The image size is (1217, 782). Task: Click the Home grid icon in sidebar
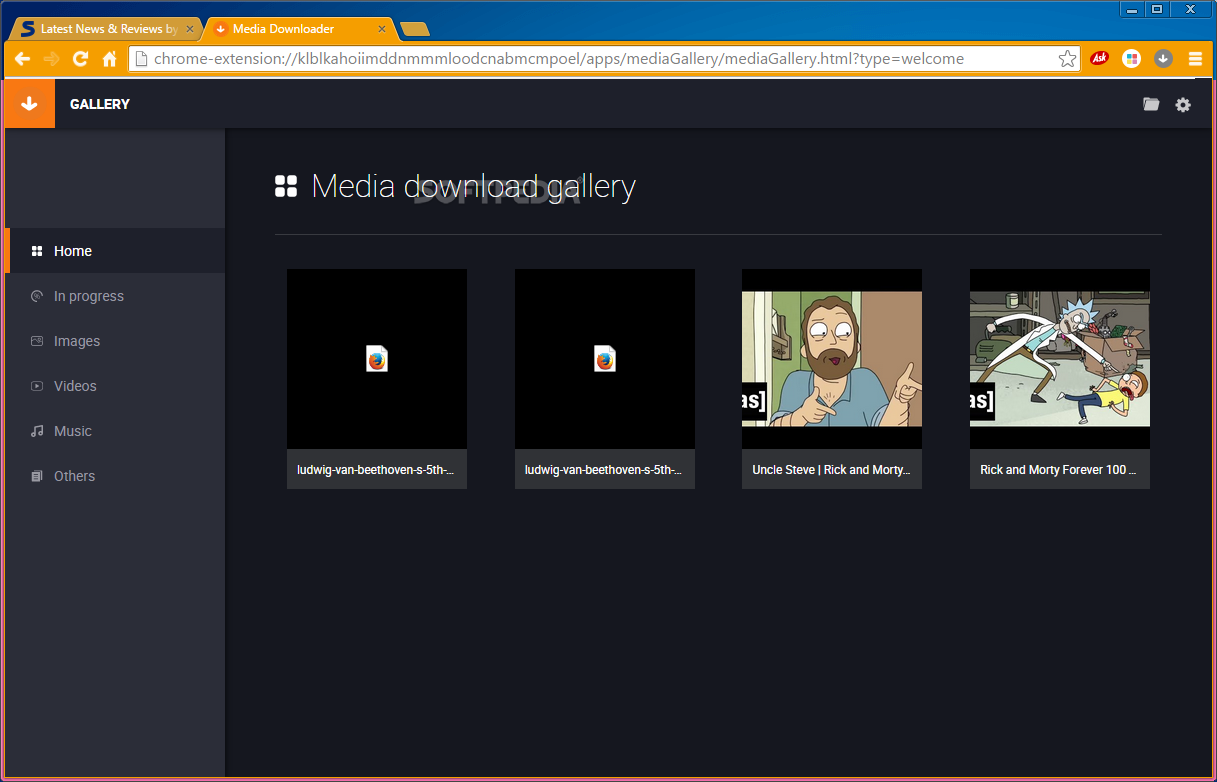tap(37, 251)
